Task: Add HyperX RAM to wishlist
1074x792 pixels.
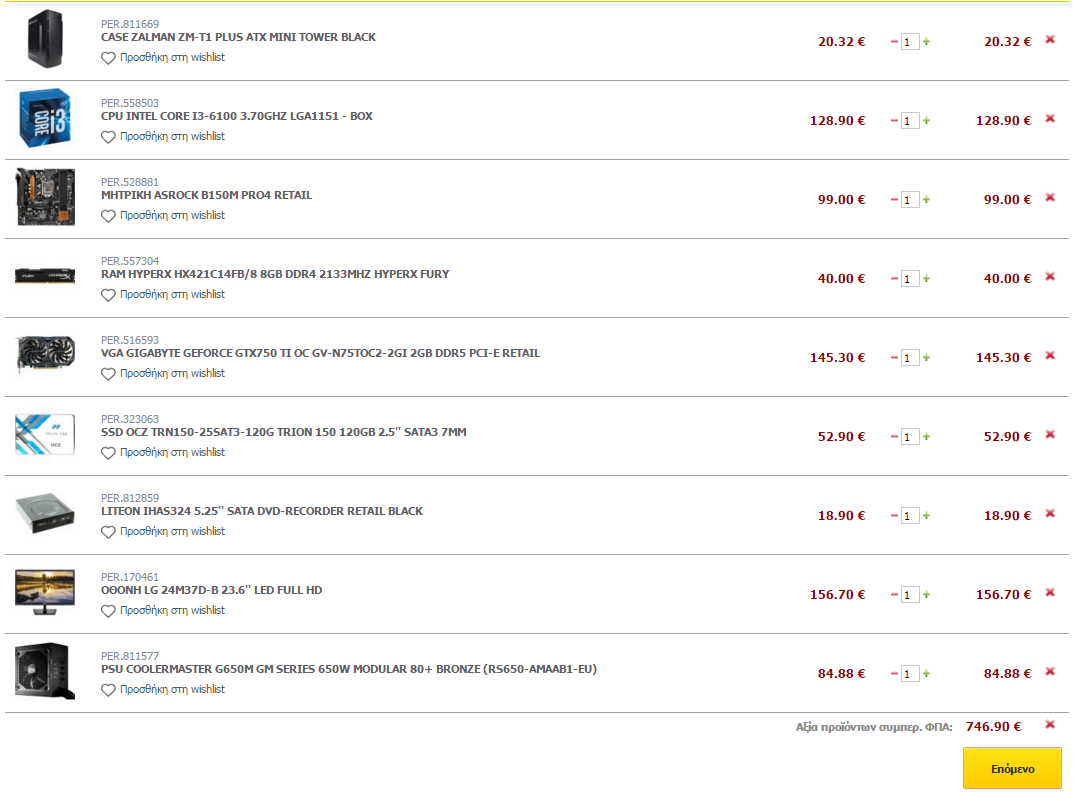Action: pyautogui.click(x=163, y=295)
